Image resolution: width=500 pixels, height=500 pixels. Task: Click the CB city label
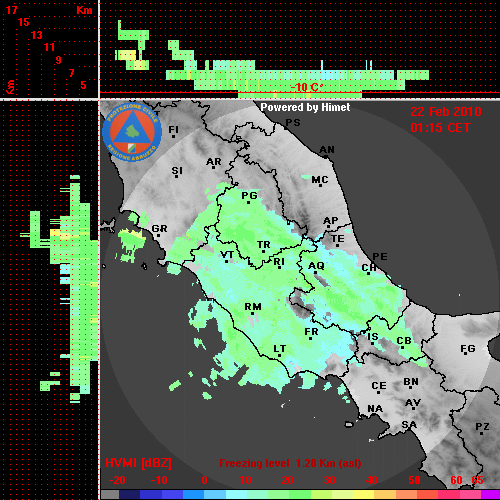[x=404, y=341]
